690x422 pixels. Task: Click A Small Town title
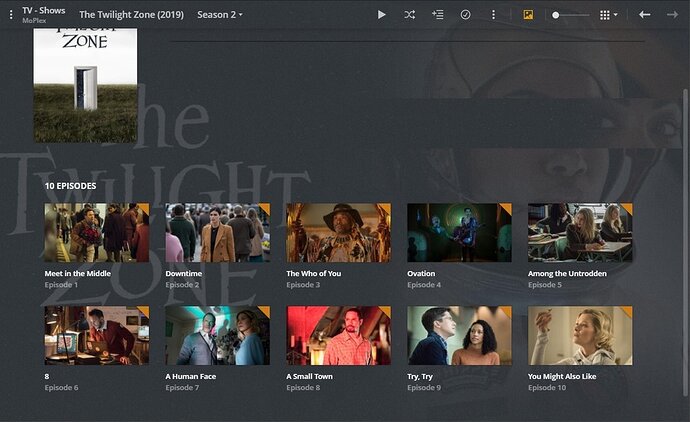(x=309, y=376)
